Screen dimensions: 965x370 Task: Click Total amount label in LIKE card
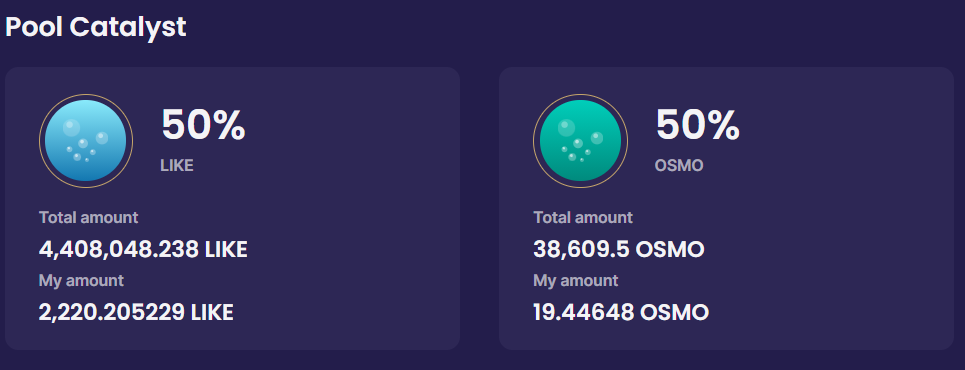coord(89,217)
